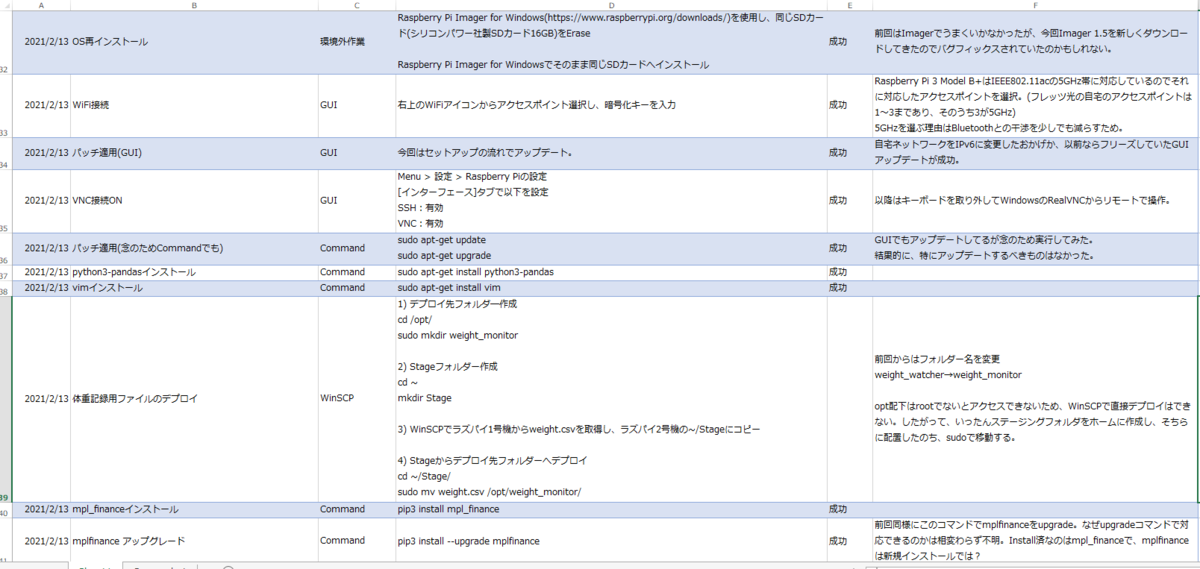Click '成功' in VNC接続ON row
The image size is (1200, 569).
coord(850,201)
